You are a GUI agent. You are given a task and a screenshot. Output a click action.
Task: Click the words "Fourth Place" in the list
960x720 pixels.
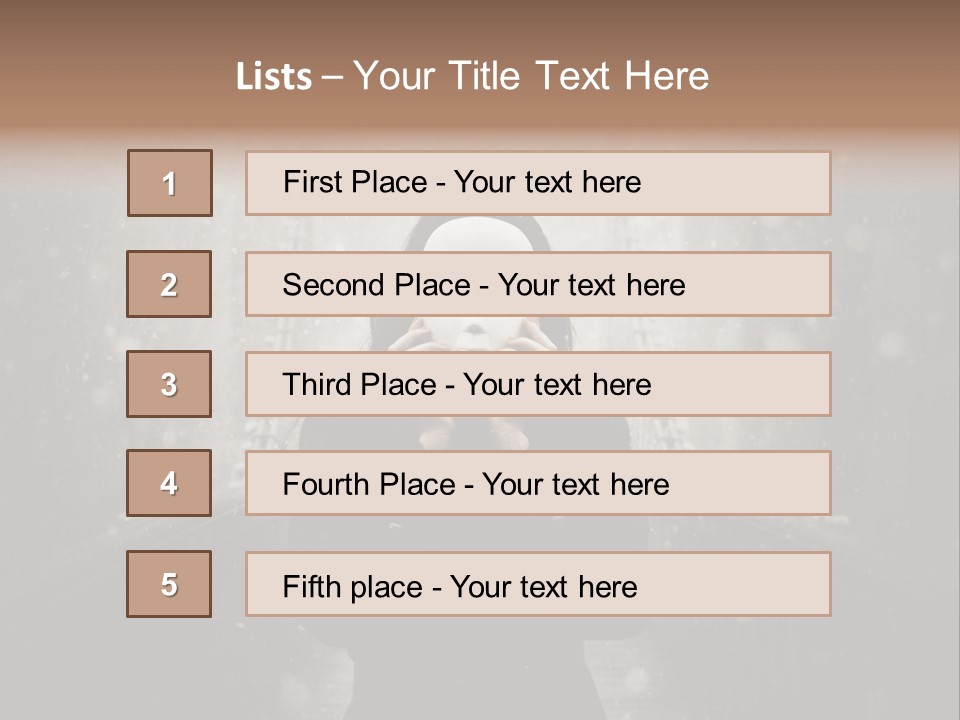coord(368,485)
